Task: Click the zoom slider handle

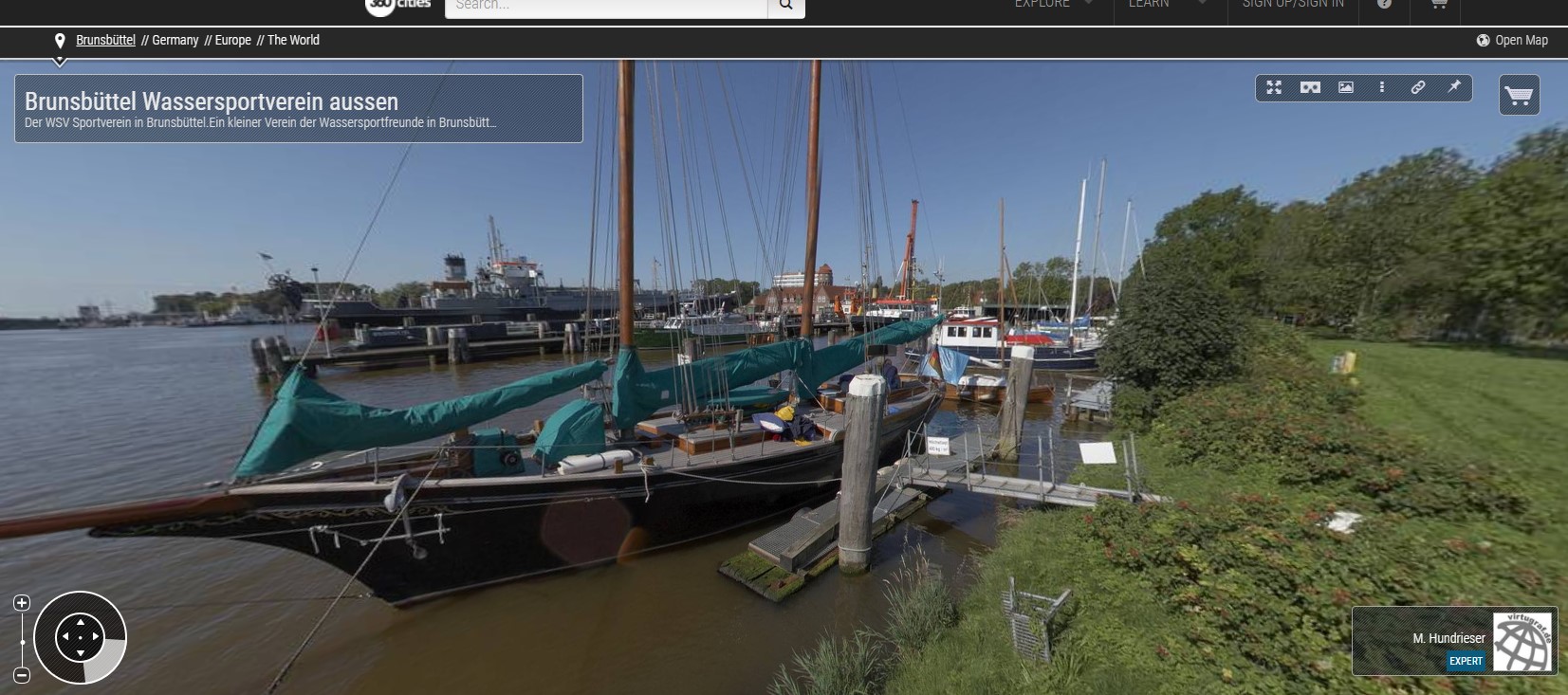Action: coord(22,642)
